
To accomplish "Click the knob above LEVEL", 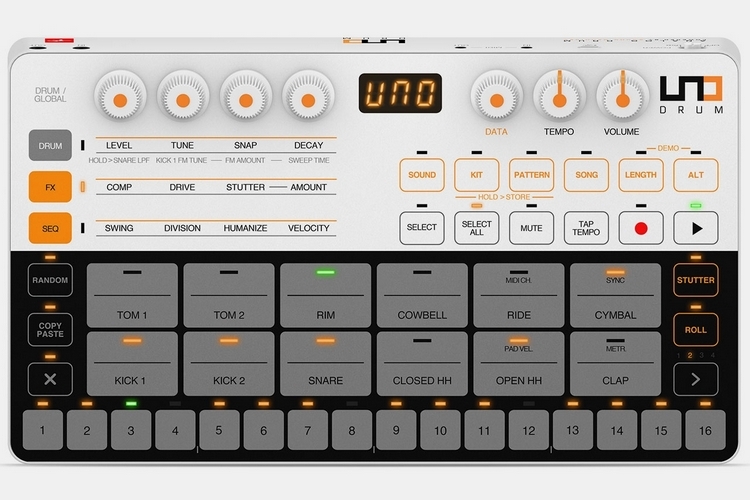I will tap(120, 96).
